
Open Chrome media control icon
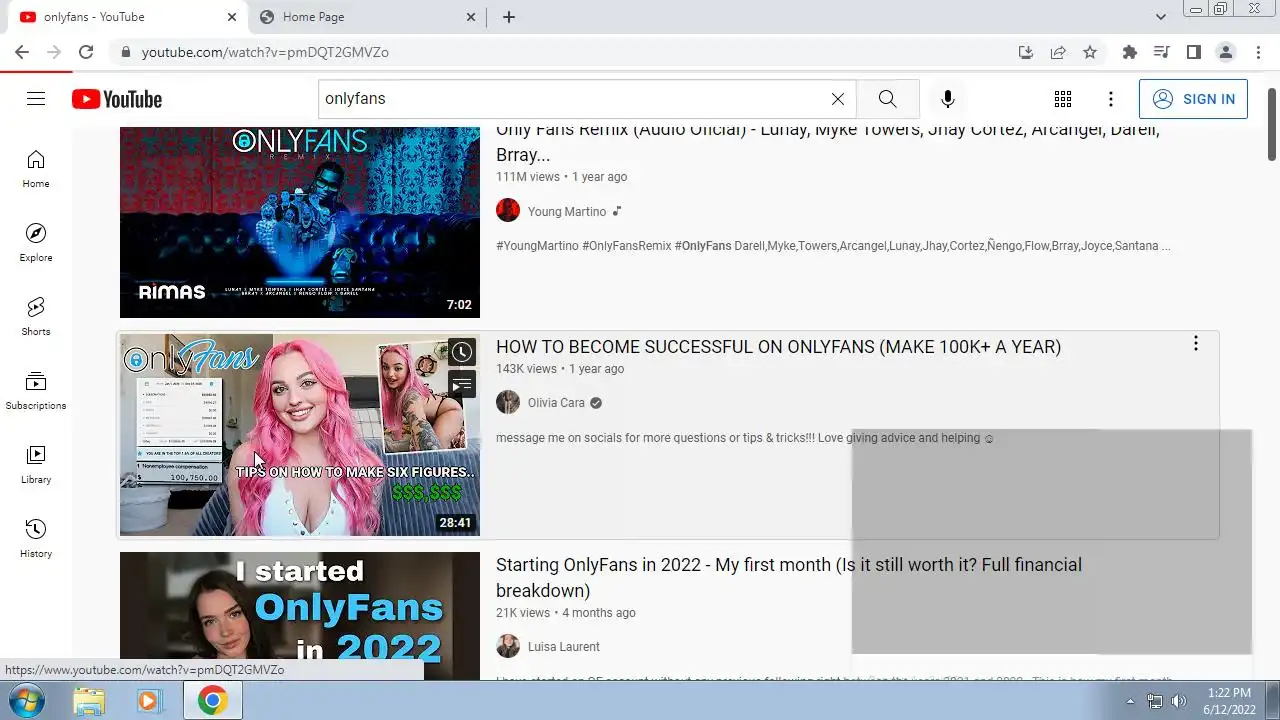pos(1162,52)
